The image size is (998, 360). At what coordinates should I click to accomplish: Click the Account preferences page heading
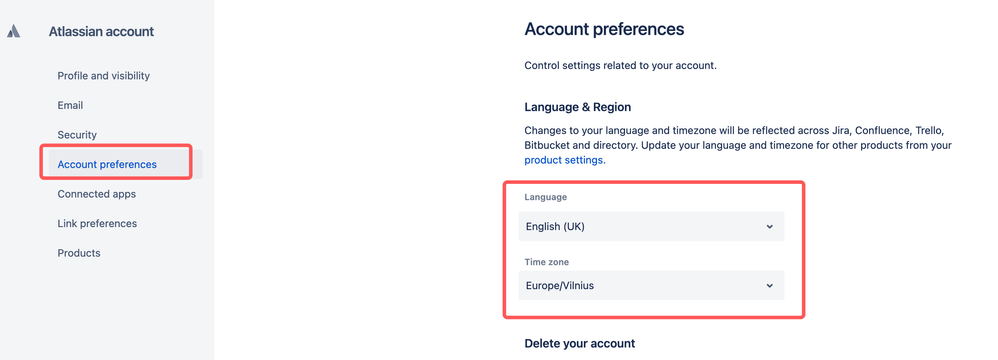coord(604,29)
